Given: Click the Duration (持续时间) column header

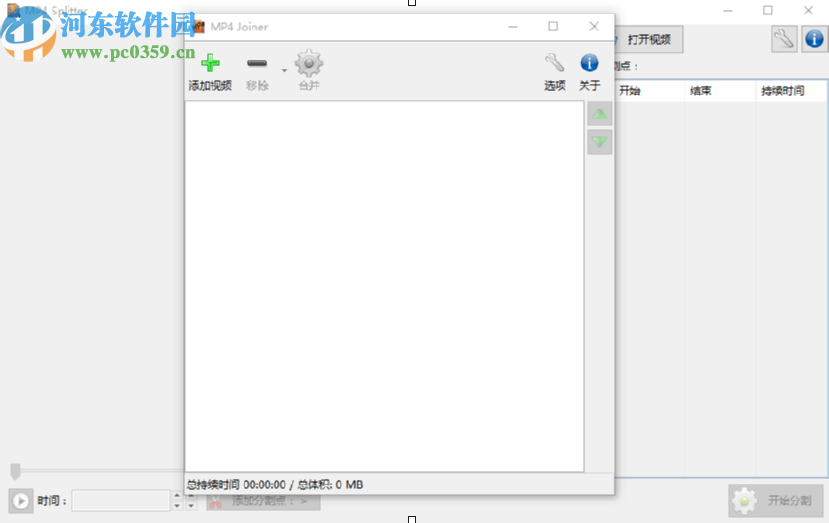Looking at the screenshot, I should point(791,91).
